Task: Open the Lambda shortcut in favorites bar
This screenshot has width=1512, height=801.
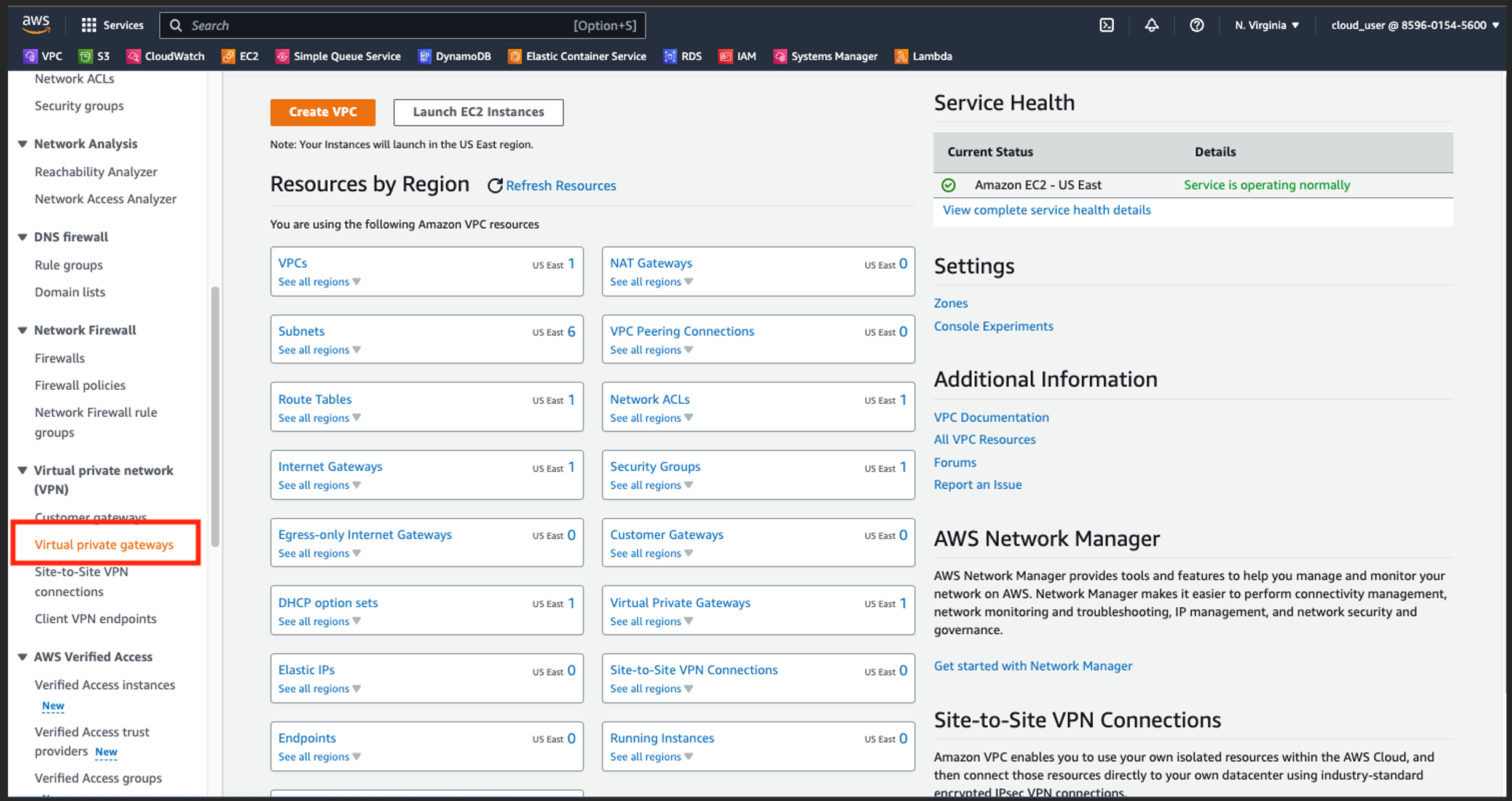Action: pyautogui.click(x=923, y=56)
